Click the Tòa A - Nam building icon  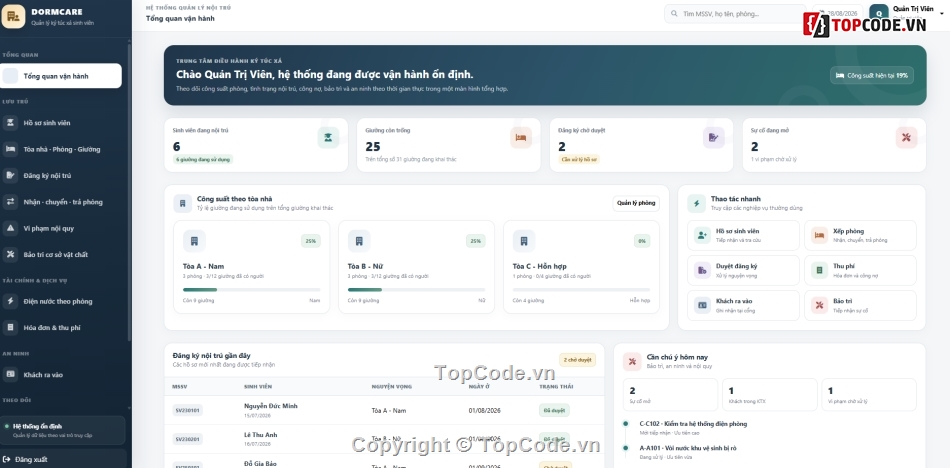[x=194, y=241]
